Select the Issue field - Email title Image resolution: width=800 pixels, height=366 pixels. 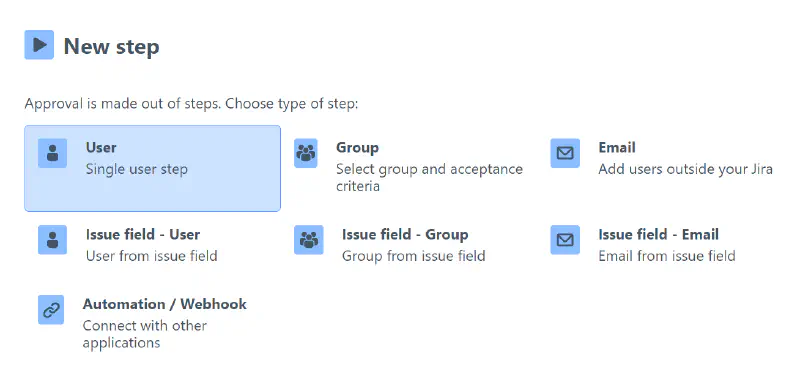click(x=659, y=234)
